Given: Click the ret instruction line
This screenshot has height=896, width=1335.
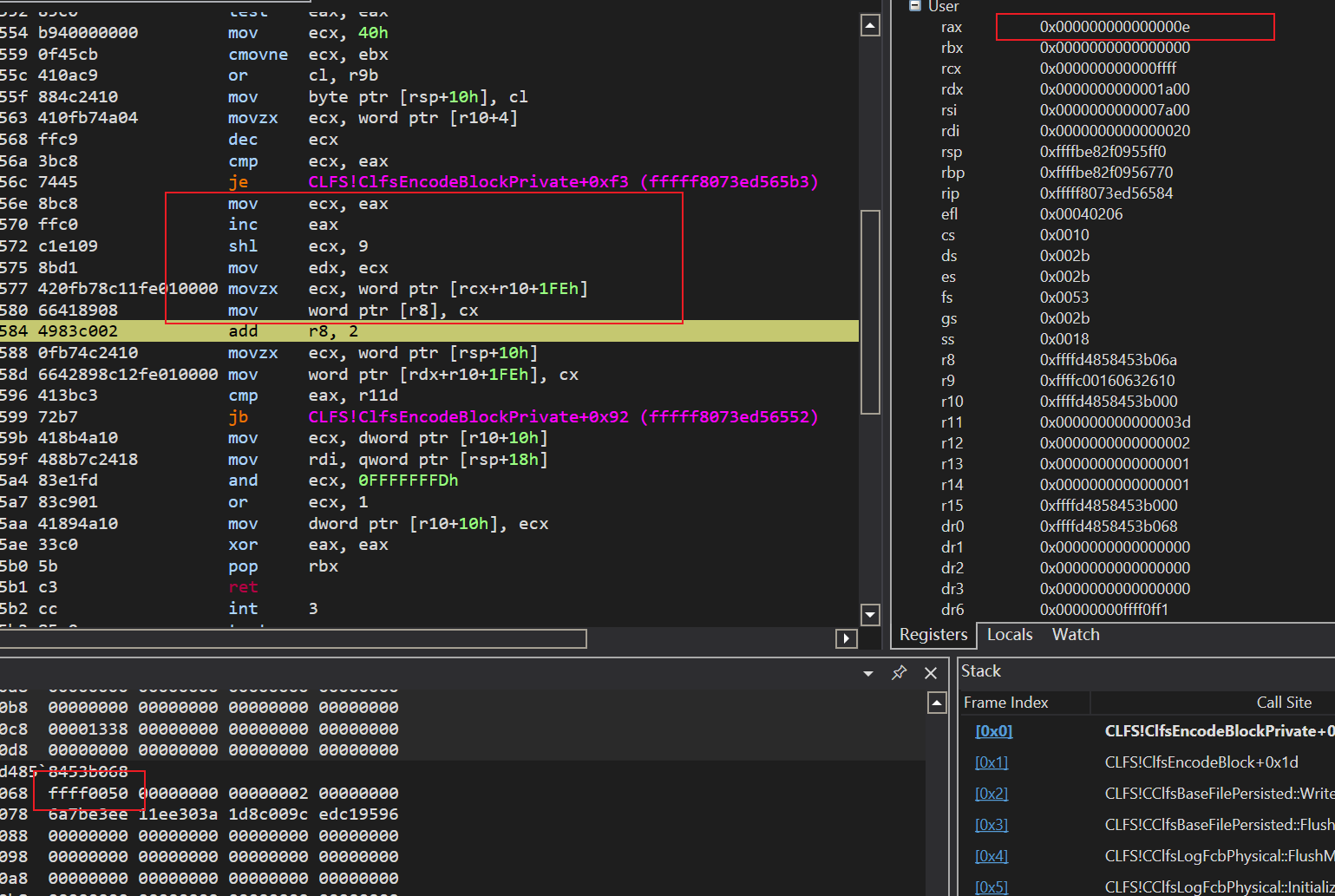Looking at the screenshot, I should tap(243, 587).
